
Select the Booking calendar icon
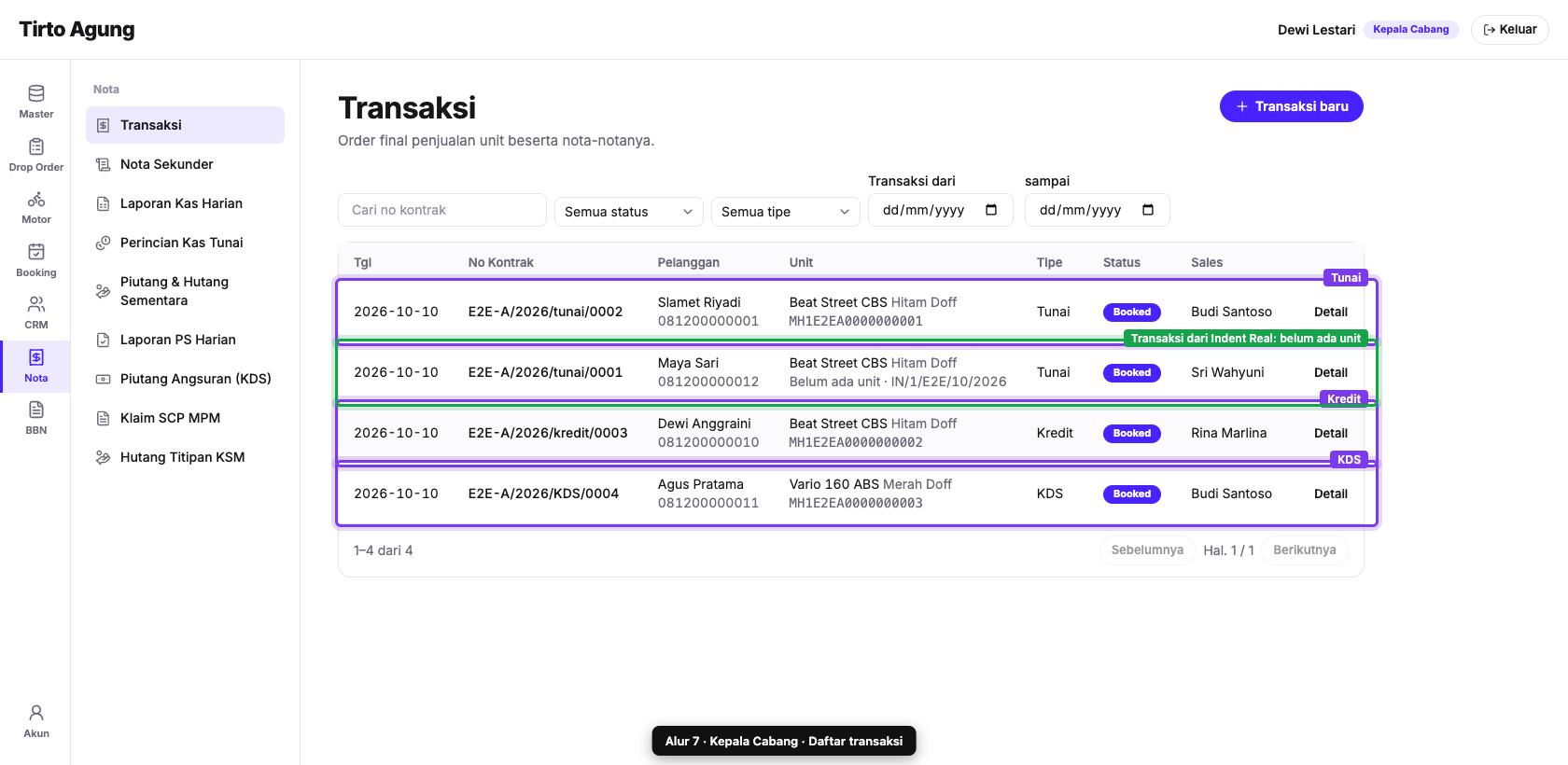click(36, 252)
